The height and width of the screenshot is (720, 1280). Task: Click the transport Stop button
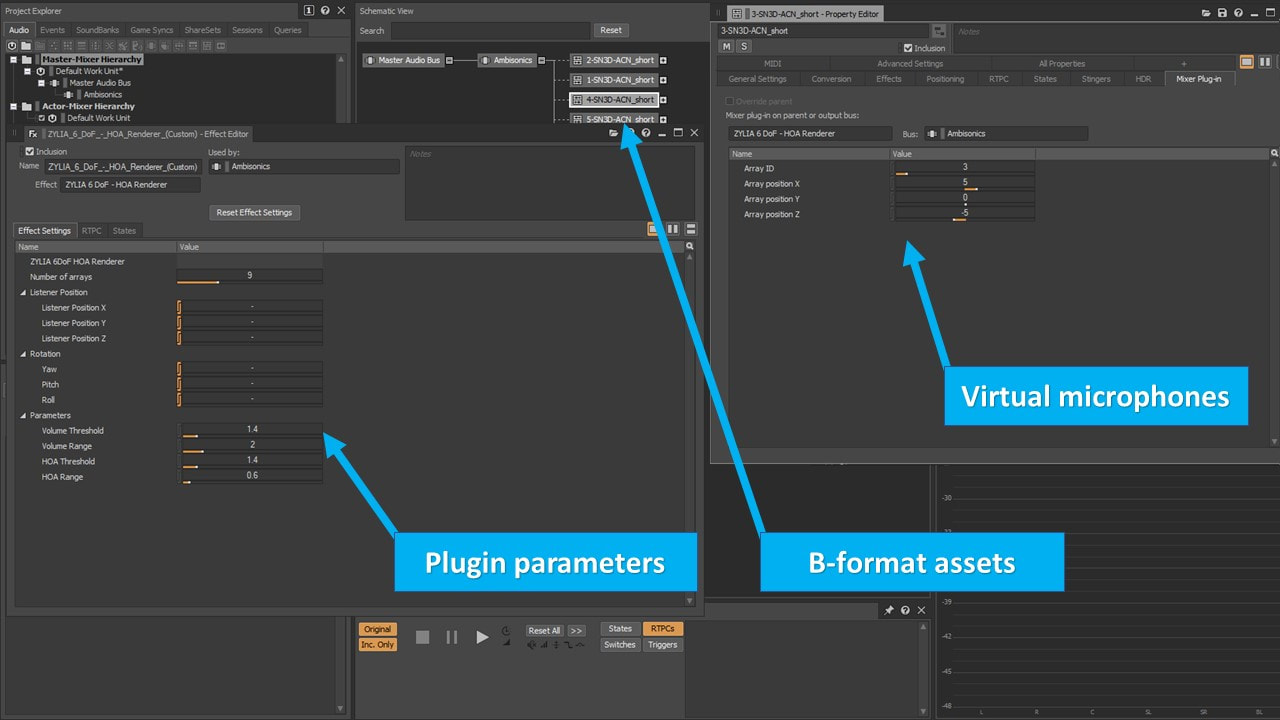point(422,637)
